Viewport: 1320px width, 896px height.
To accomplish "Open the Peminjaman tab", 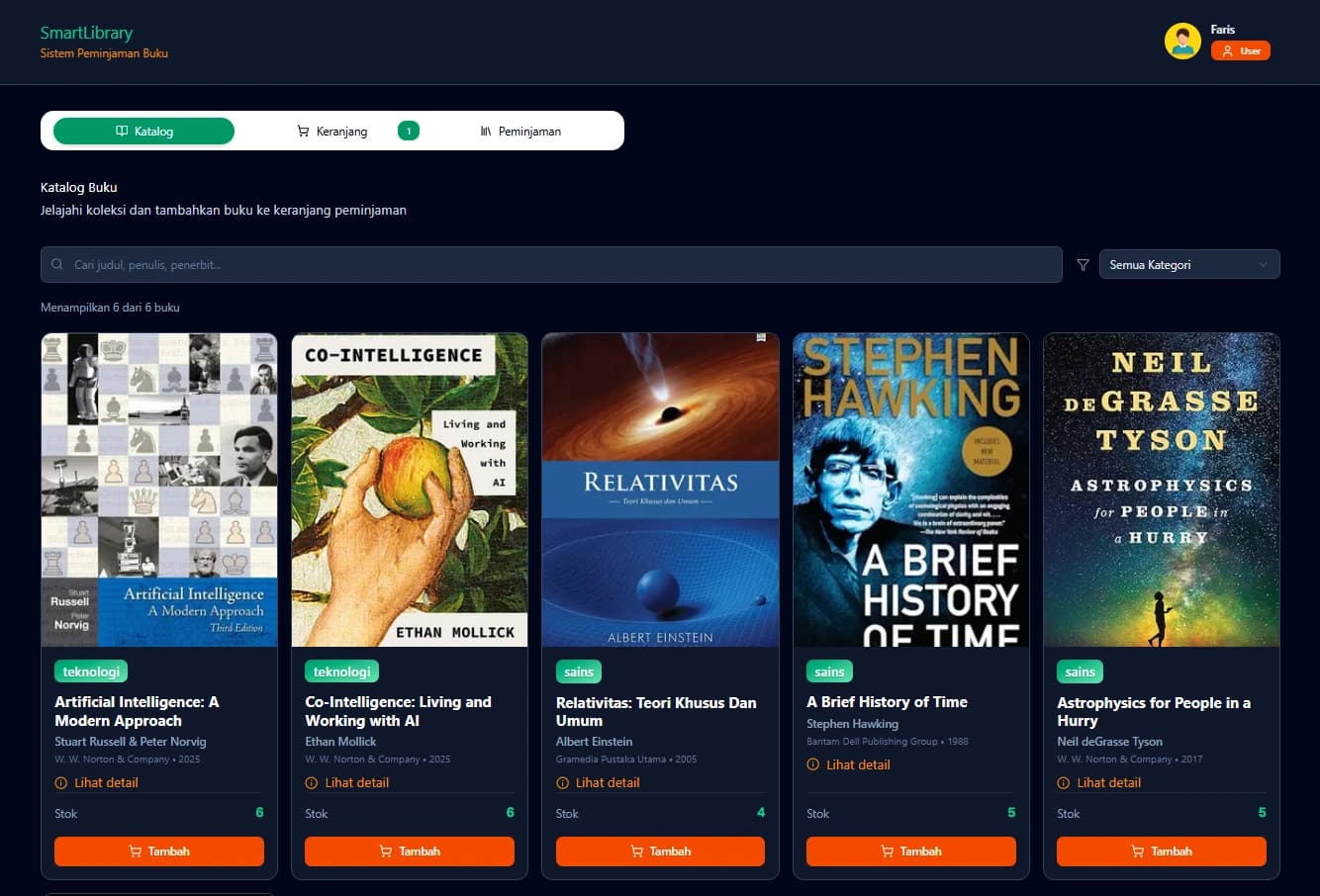I will (x=520, y=131).
